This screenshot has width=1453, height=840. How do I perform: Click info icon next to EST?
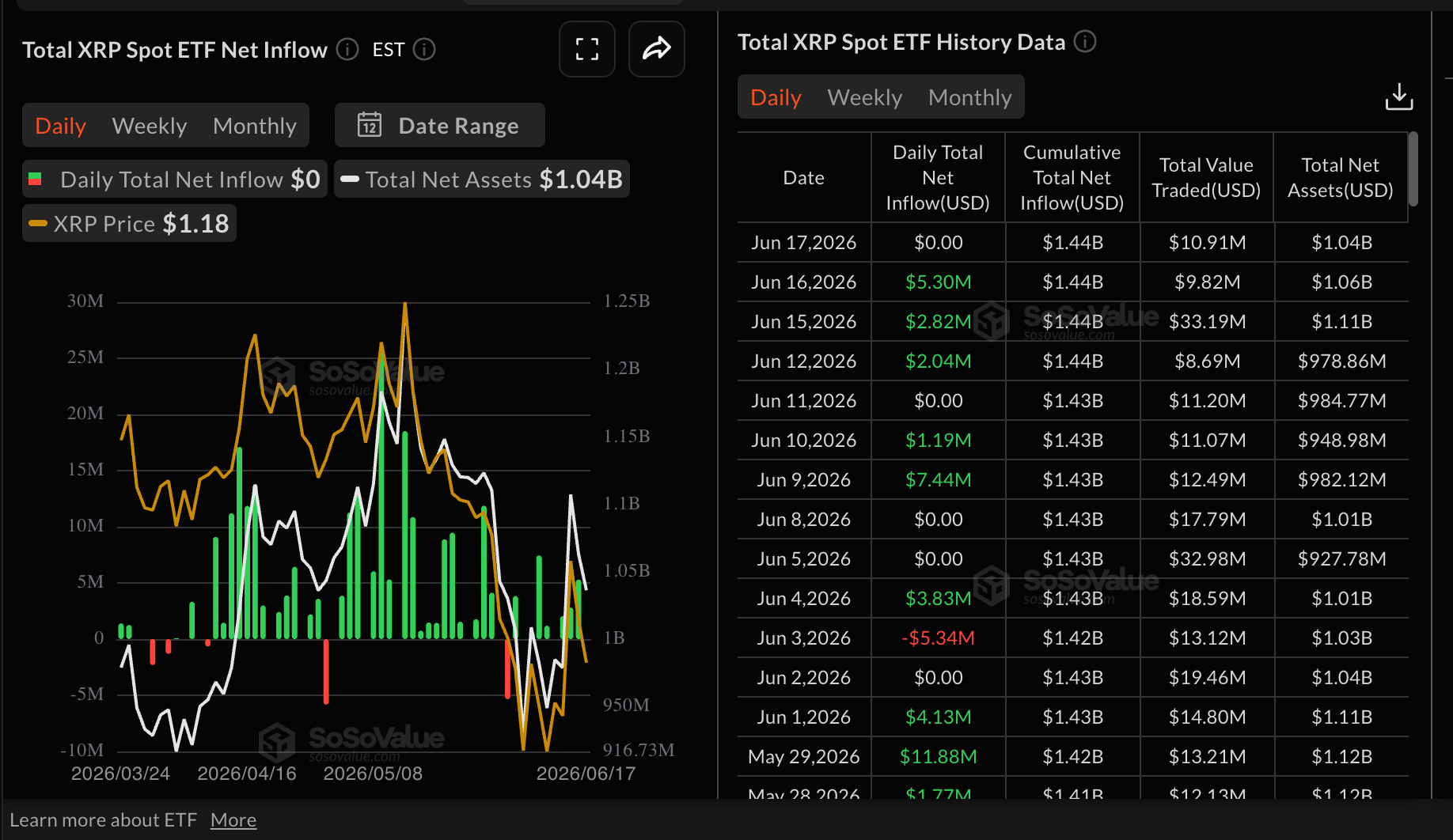pos(425,49)
